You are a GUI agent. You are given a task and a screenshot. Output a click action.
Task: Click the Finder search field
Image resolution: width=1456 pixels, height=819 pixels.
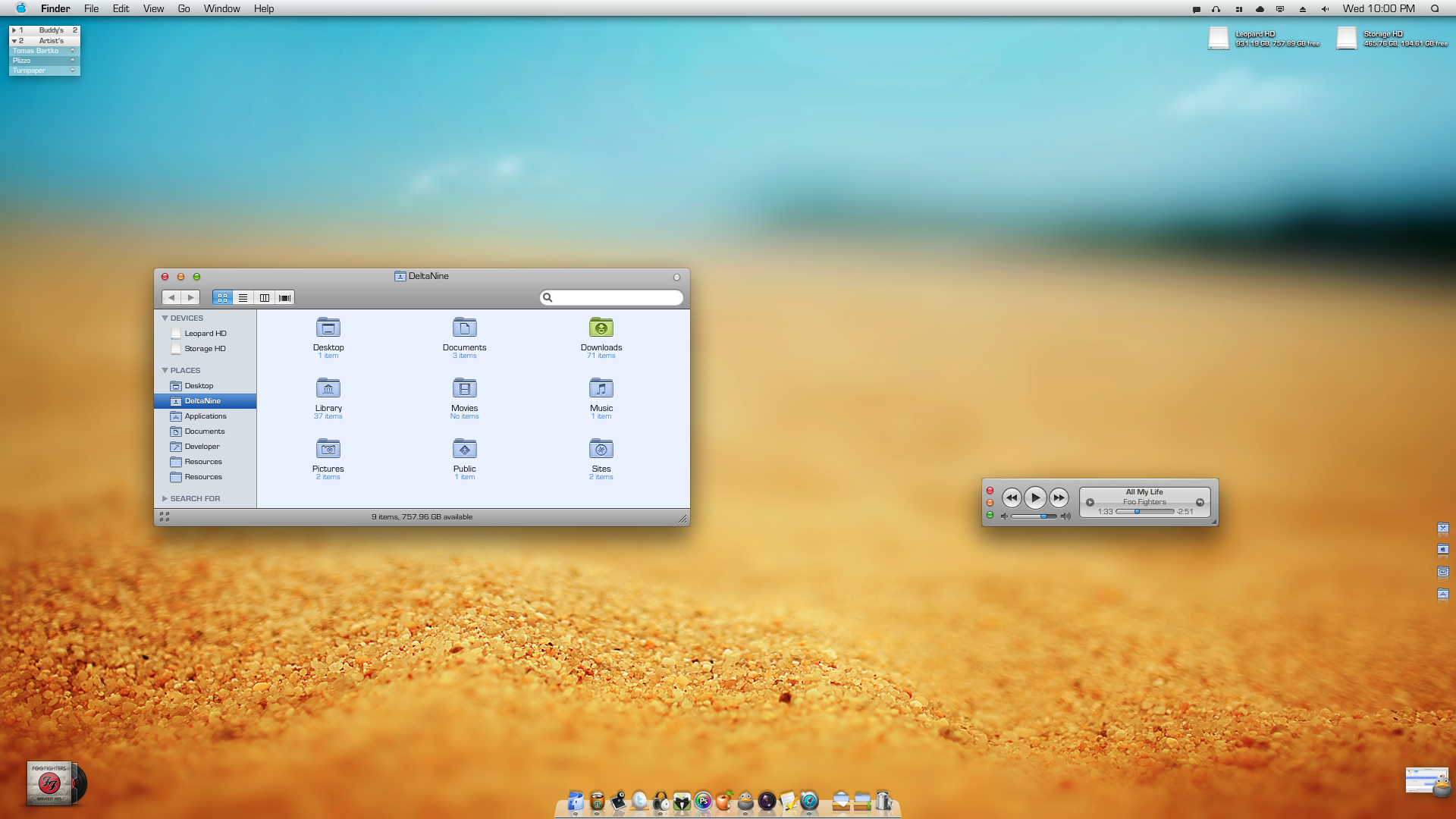pyautogui.click(x=611, y=297)
